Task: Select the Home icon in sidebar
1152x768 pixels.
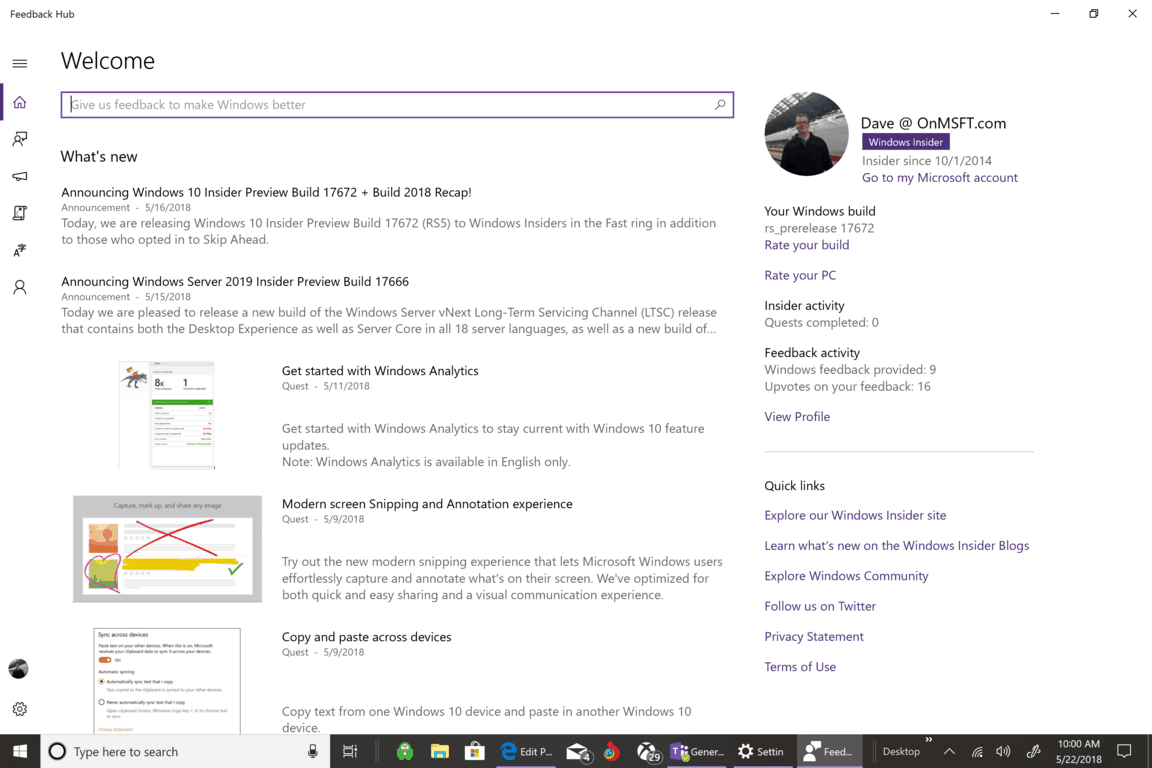Action: [x=20, y=102]
